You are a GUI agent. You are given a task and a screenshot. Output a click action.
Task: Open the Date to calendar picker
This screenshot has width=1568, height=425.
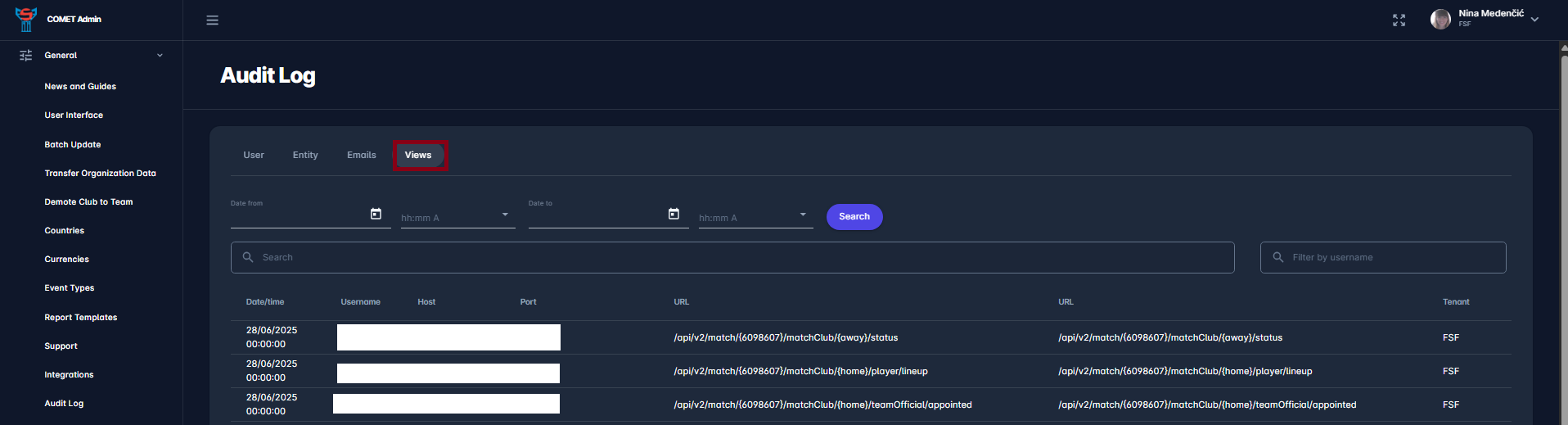(x=674, y=214)
